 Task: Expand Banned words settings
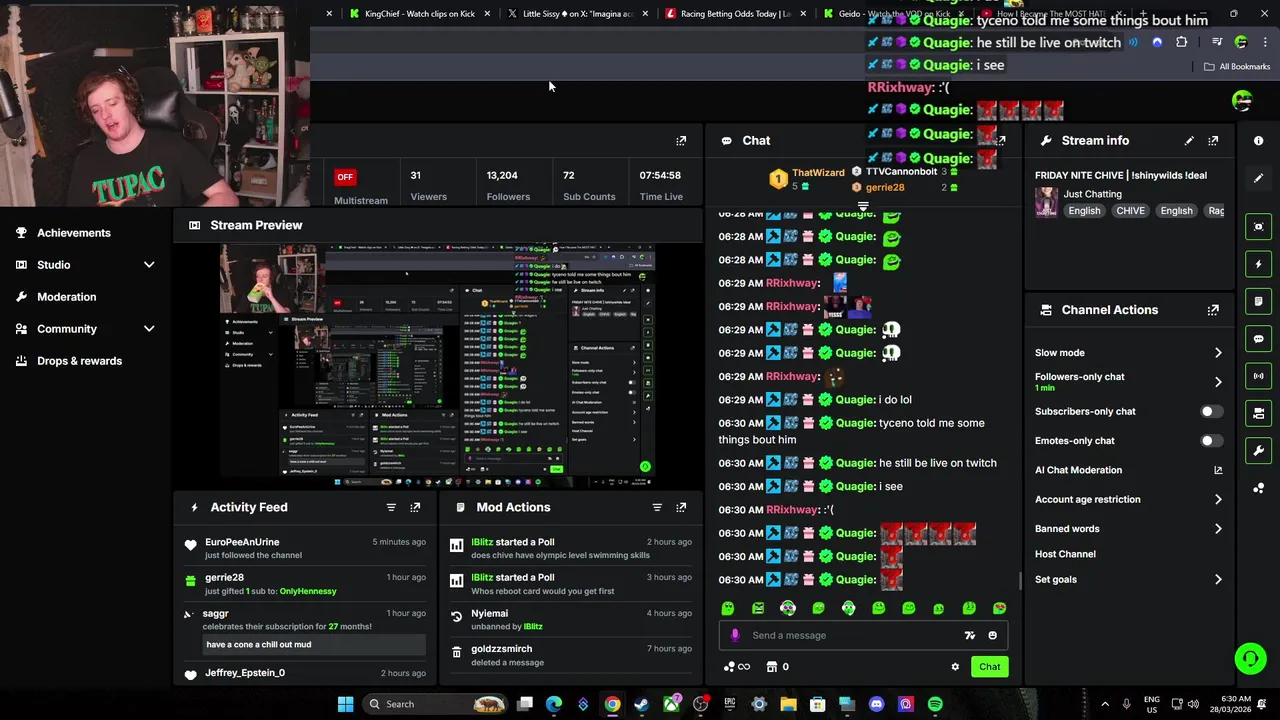1129,529
